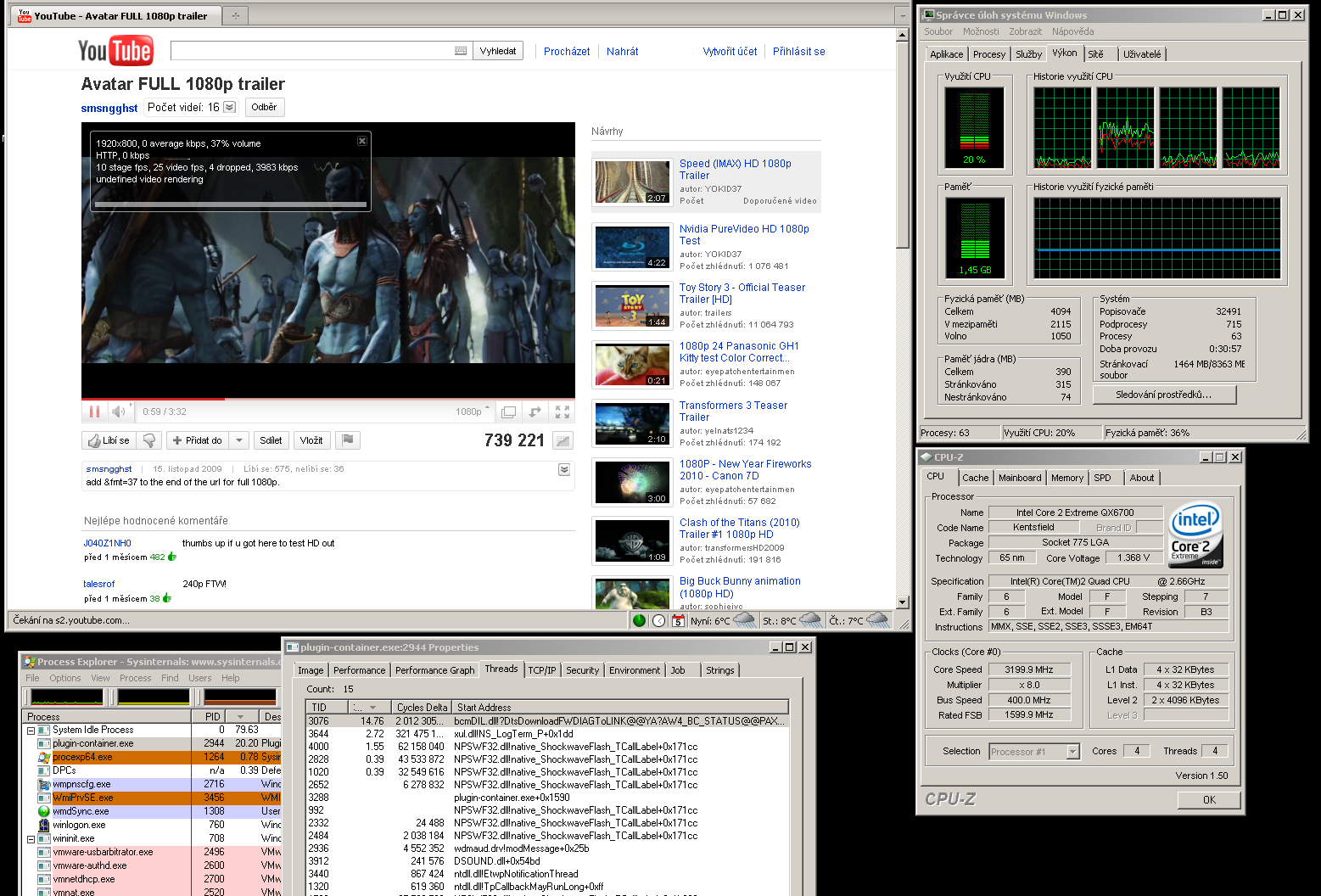Click the Intel Core 2 Extreme logo

point(1195,535)
